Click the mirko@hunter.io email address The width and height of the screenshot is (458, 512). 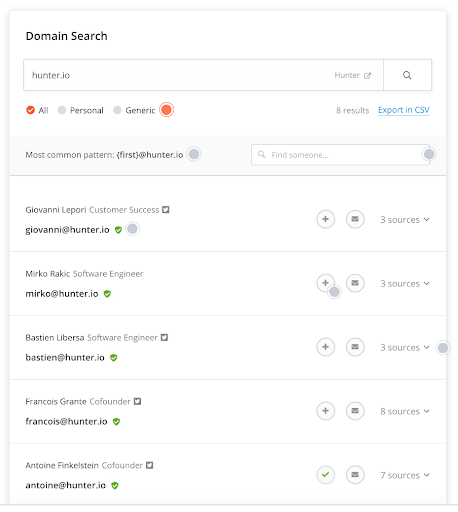62,294
